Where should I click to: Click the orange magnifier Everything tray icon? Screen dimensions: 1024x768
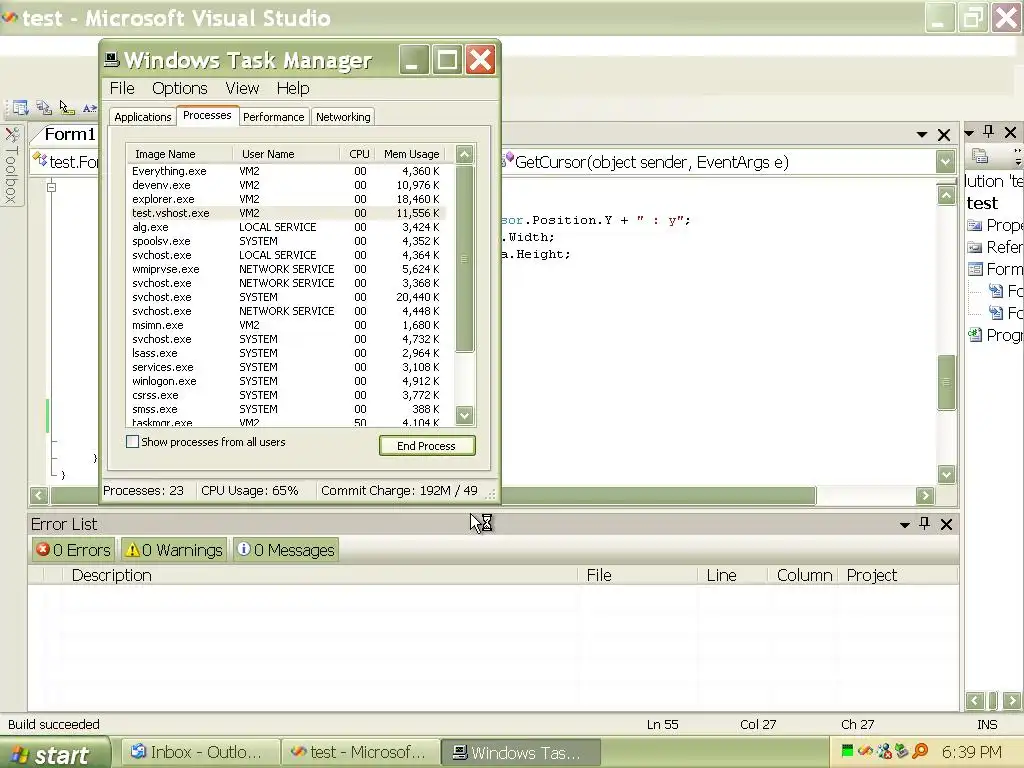[x=920, y=751]
